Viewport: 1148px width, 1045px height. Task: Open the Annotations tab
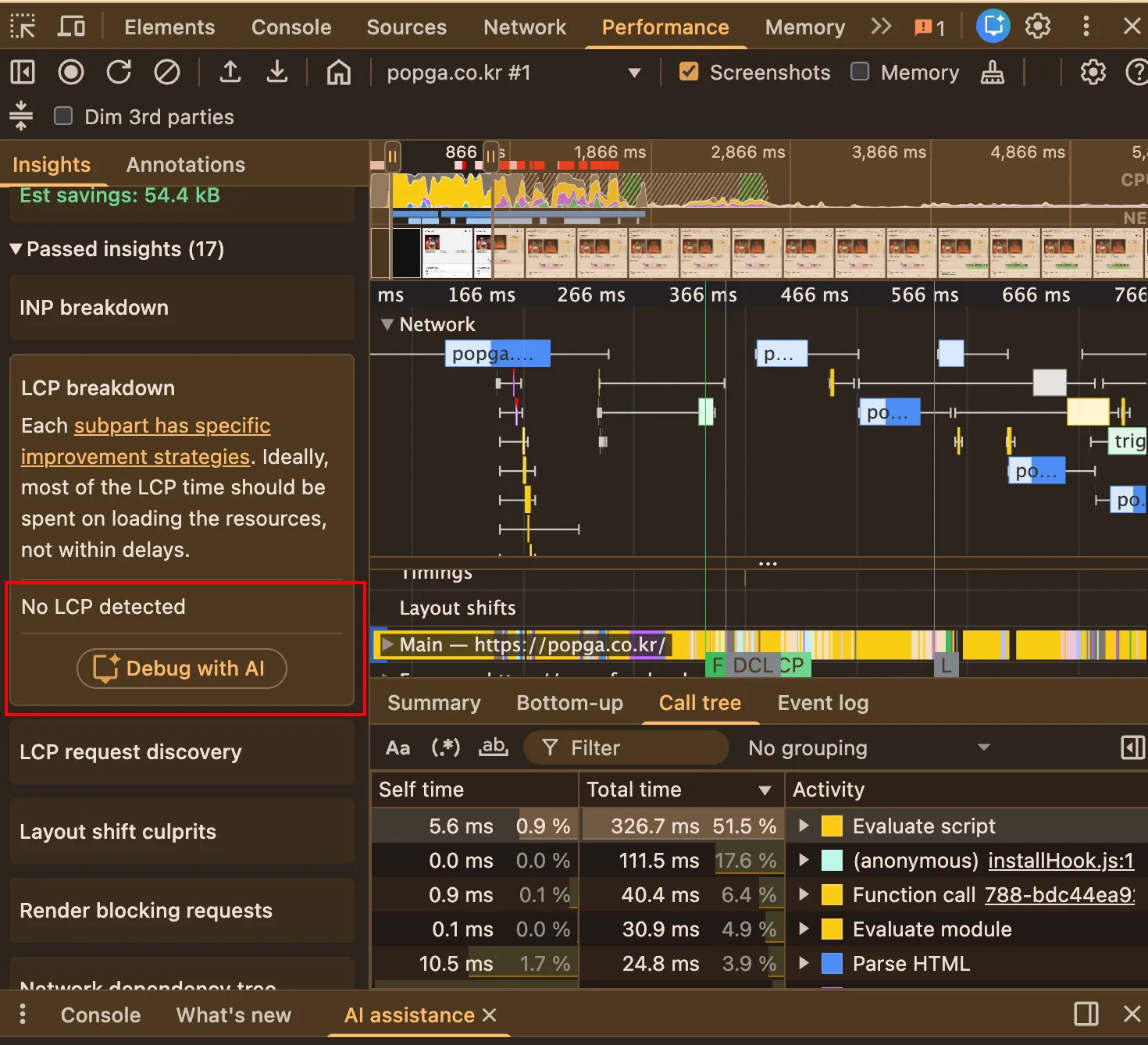[x=186, y=165]
